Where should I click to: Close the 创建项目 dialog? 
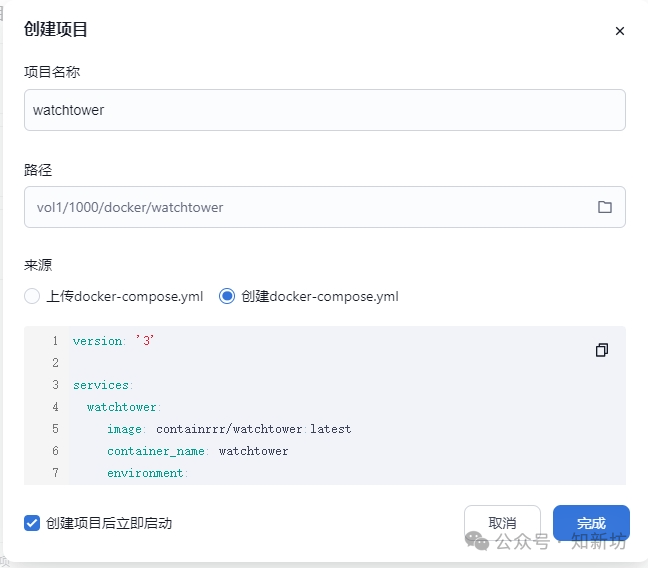[619, 31]
